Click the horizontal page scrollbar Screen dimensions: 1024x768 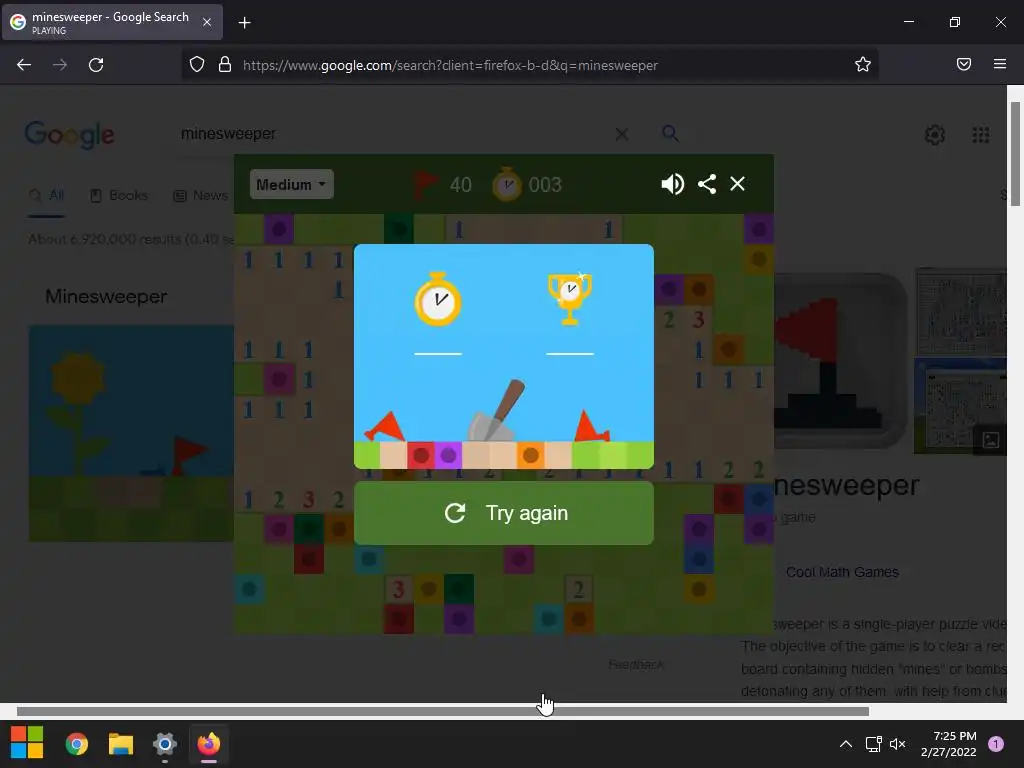point(443,711)
